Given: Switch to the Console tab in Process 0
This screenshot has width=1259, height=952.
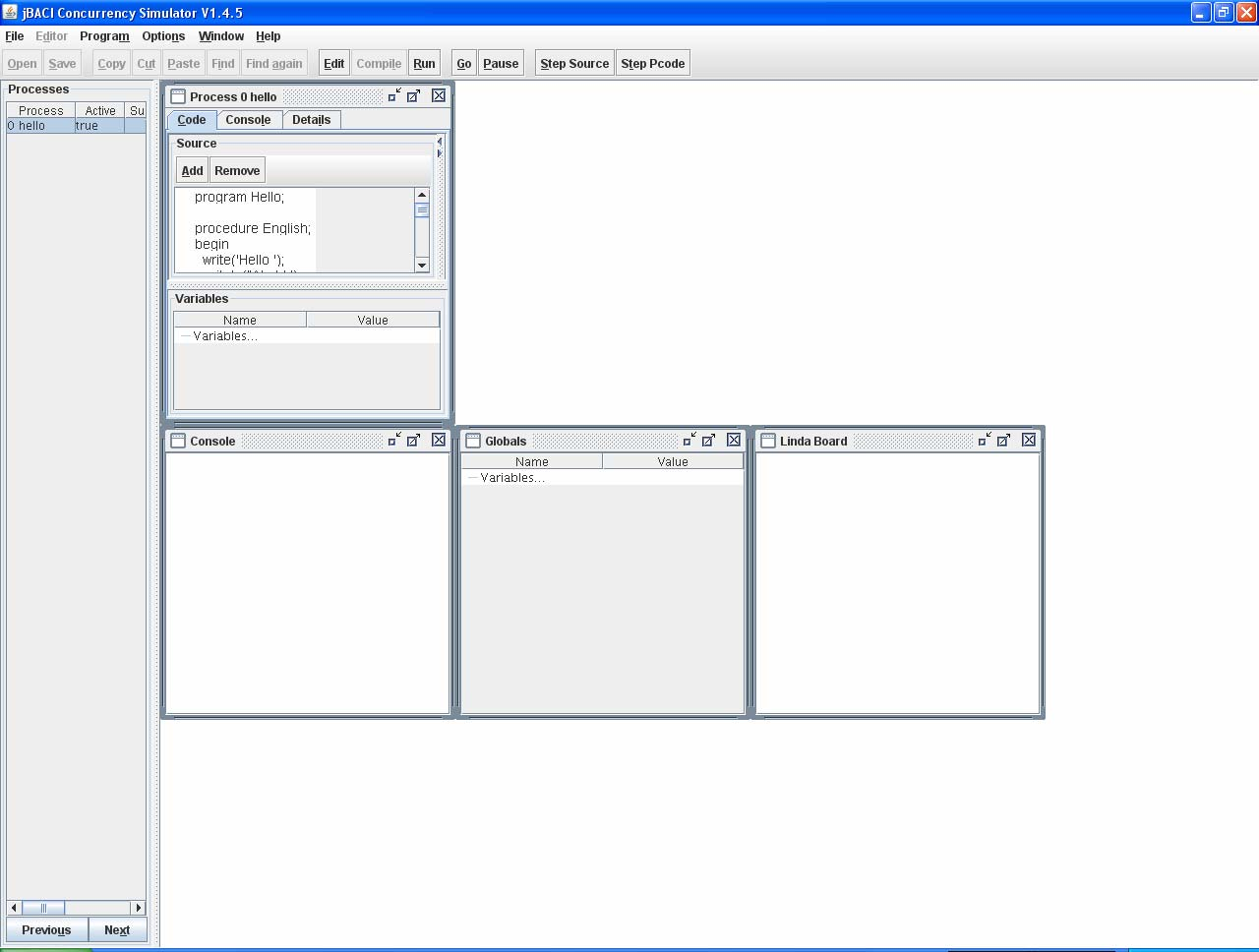Looking at the screenshot, I should [x=248, y=120].
